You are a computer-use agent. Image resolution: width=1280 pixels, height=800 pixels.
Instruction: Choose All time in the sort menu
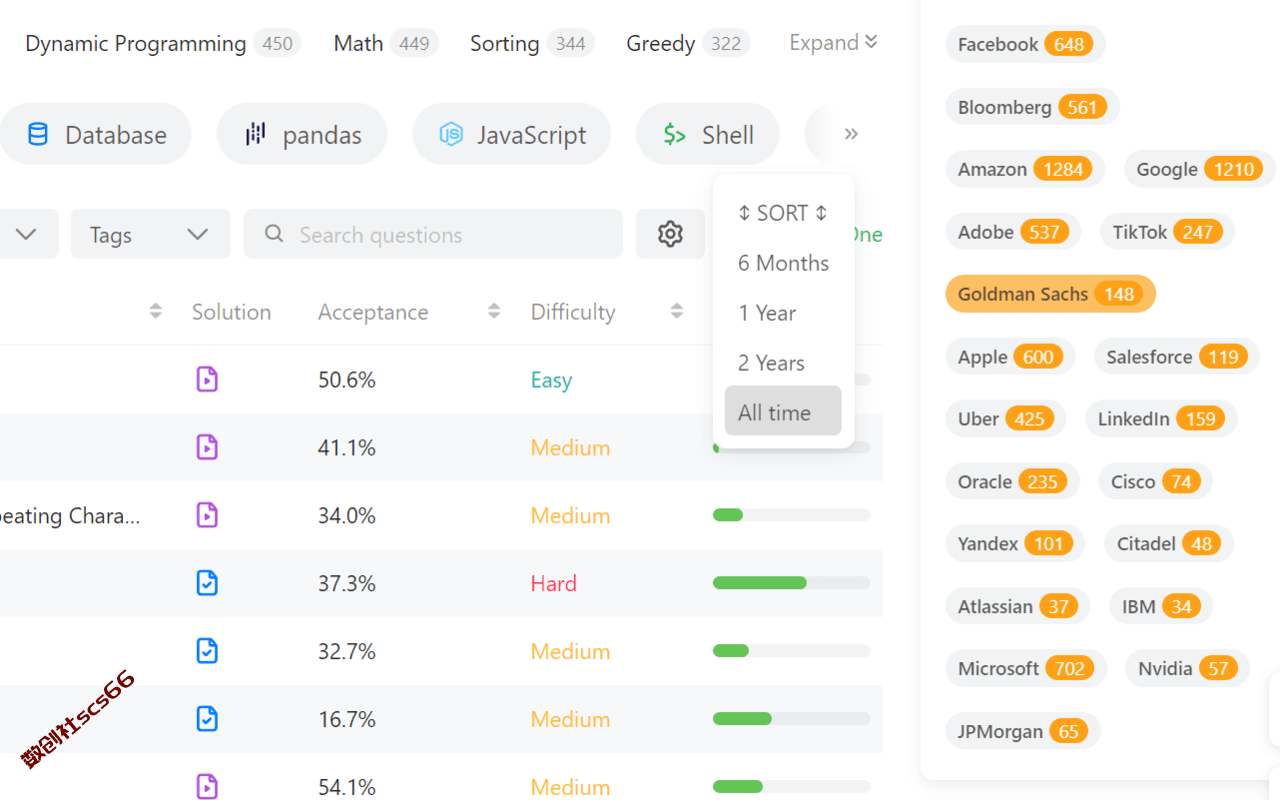[783, 411]
